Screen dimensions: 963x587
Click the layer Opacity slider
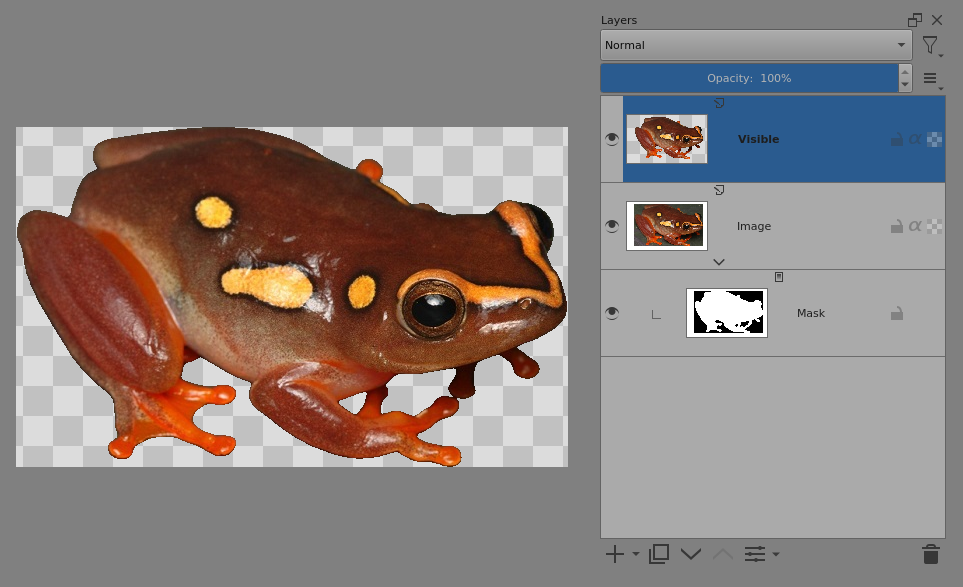click(x=749, y=78)
